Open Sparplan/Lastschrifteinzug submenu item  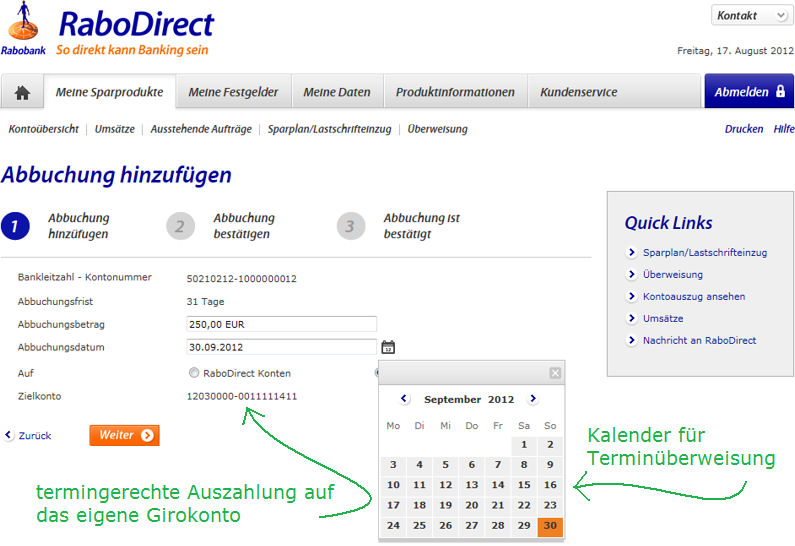pos(330,129)
